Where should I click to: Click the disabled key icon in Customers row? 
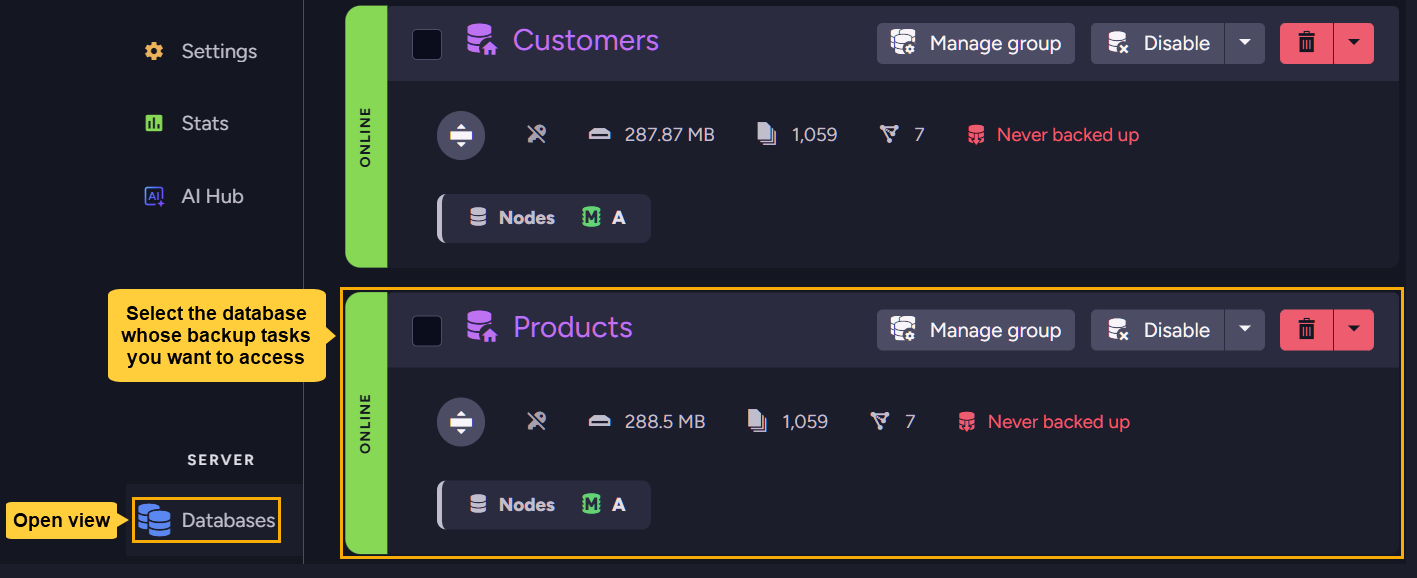coord(536,133)
